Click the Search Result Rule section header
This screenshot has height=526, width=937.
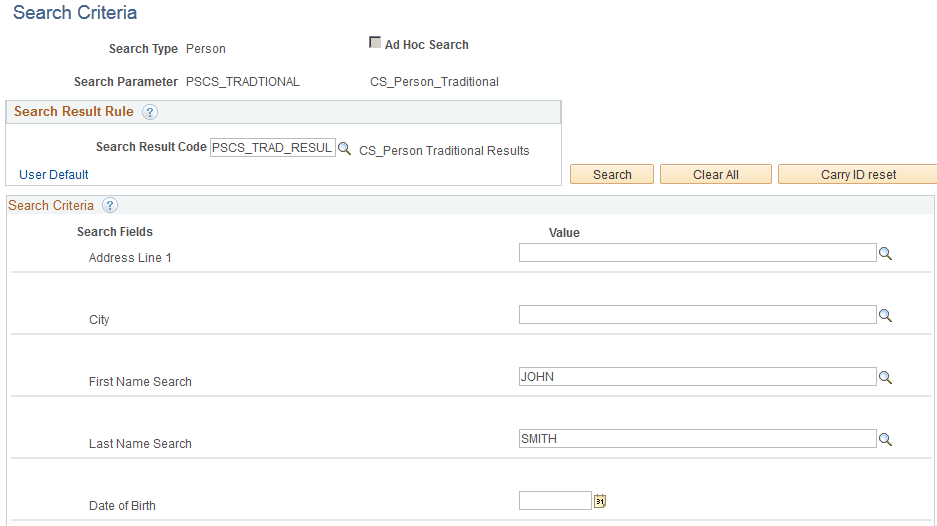point(72,111)
